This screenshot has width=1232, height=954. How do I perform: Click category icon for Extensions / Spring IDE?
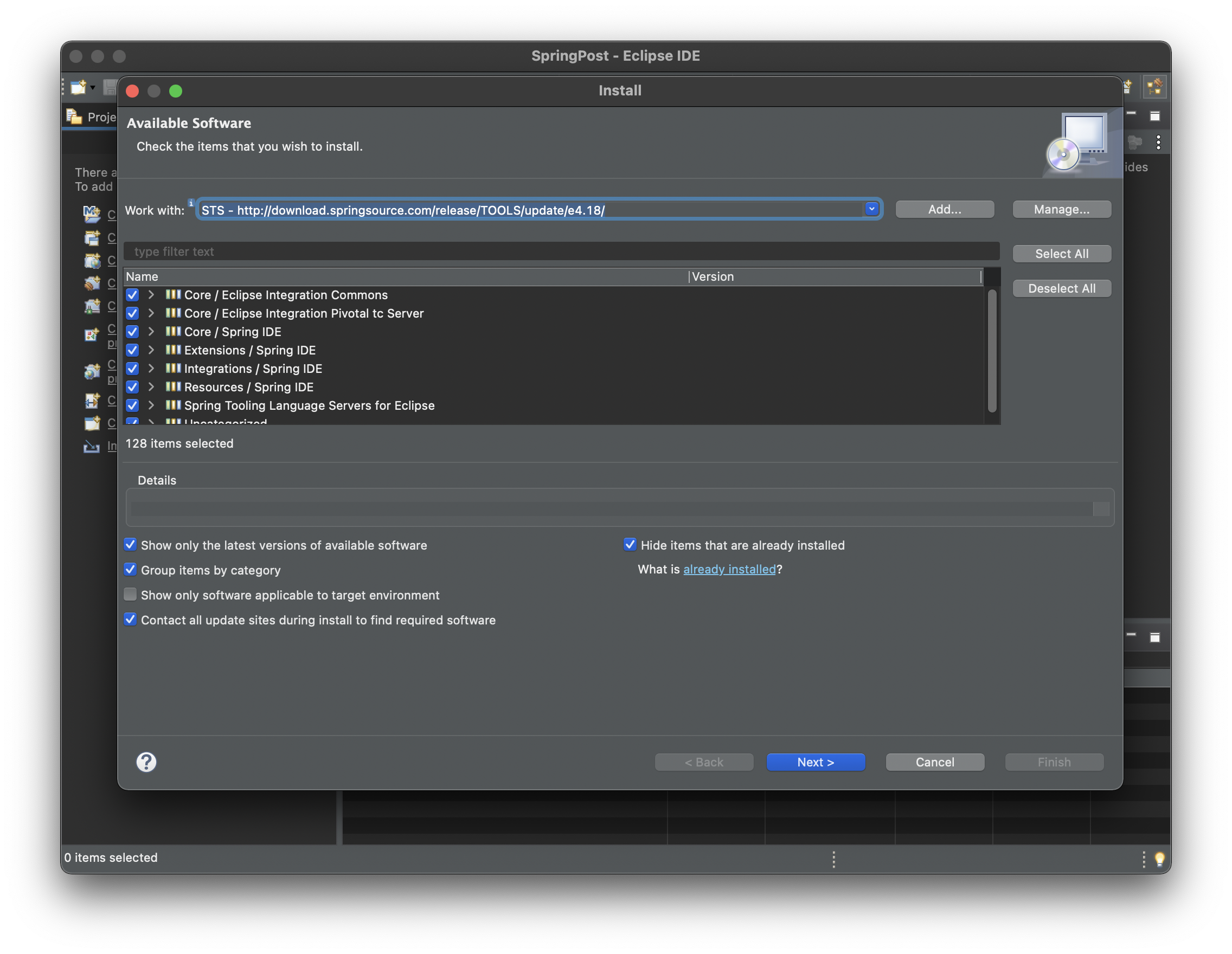point(173,350)
